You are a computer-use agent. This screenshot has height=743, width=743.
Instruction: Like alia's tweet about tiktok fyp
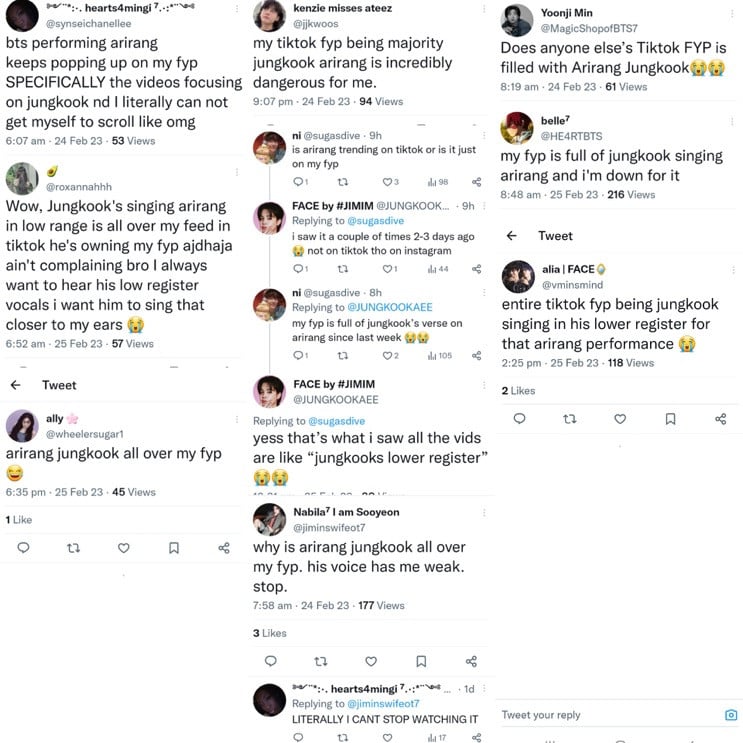pyautogui.click(x=620, y=419)
